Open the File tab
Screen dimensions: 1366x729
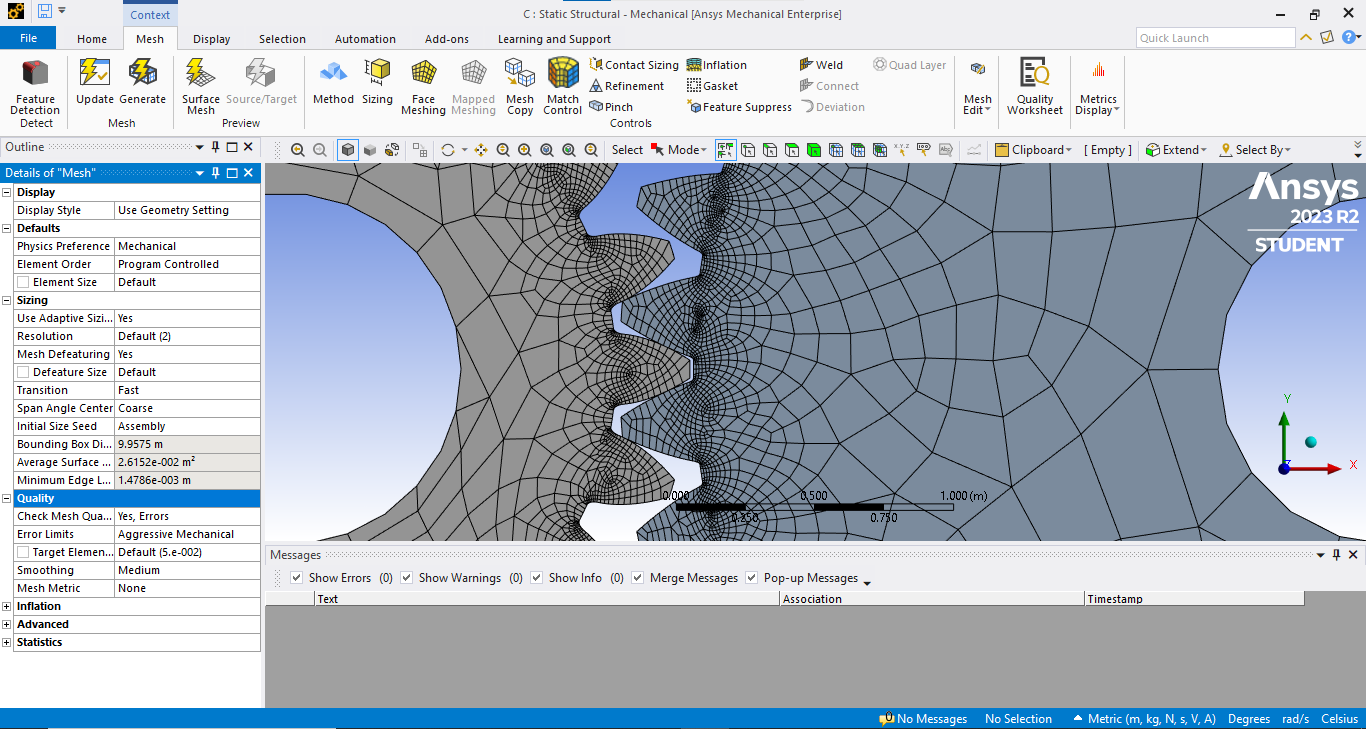coord(28,38)
